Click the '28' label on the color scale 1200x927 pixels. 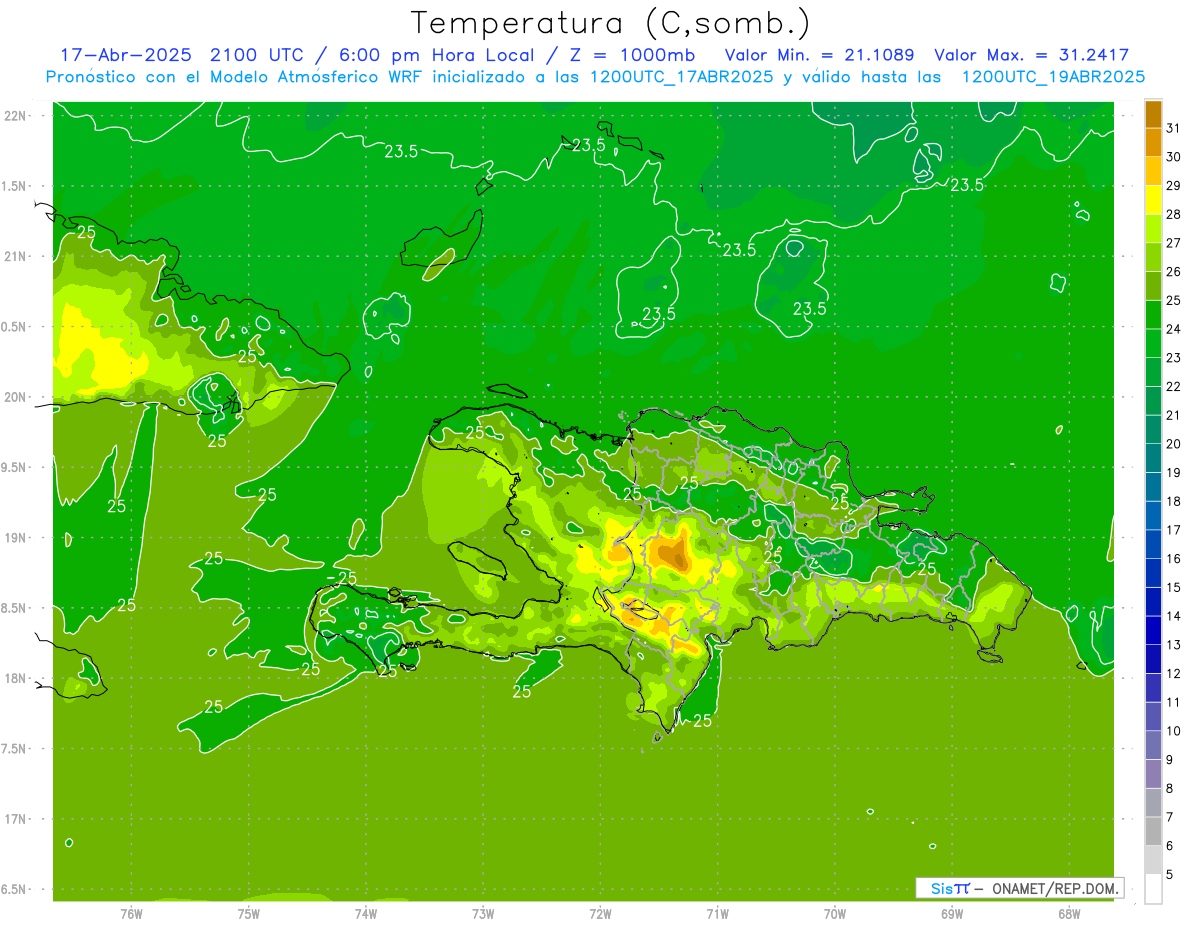(1173, 214)
